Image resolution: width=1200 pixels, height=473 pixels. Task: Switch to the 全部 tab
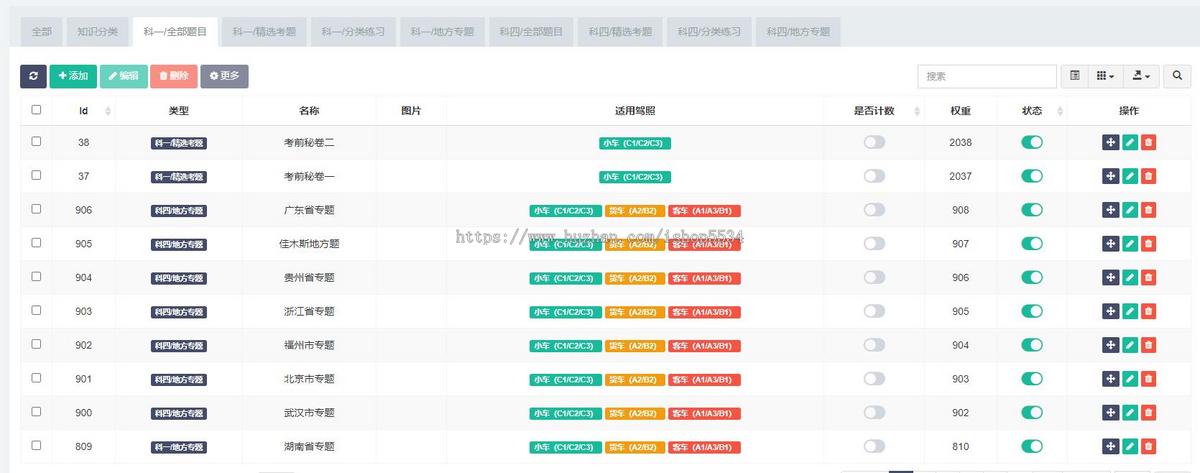[42, 31]
